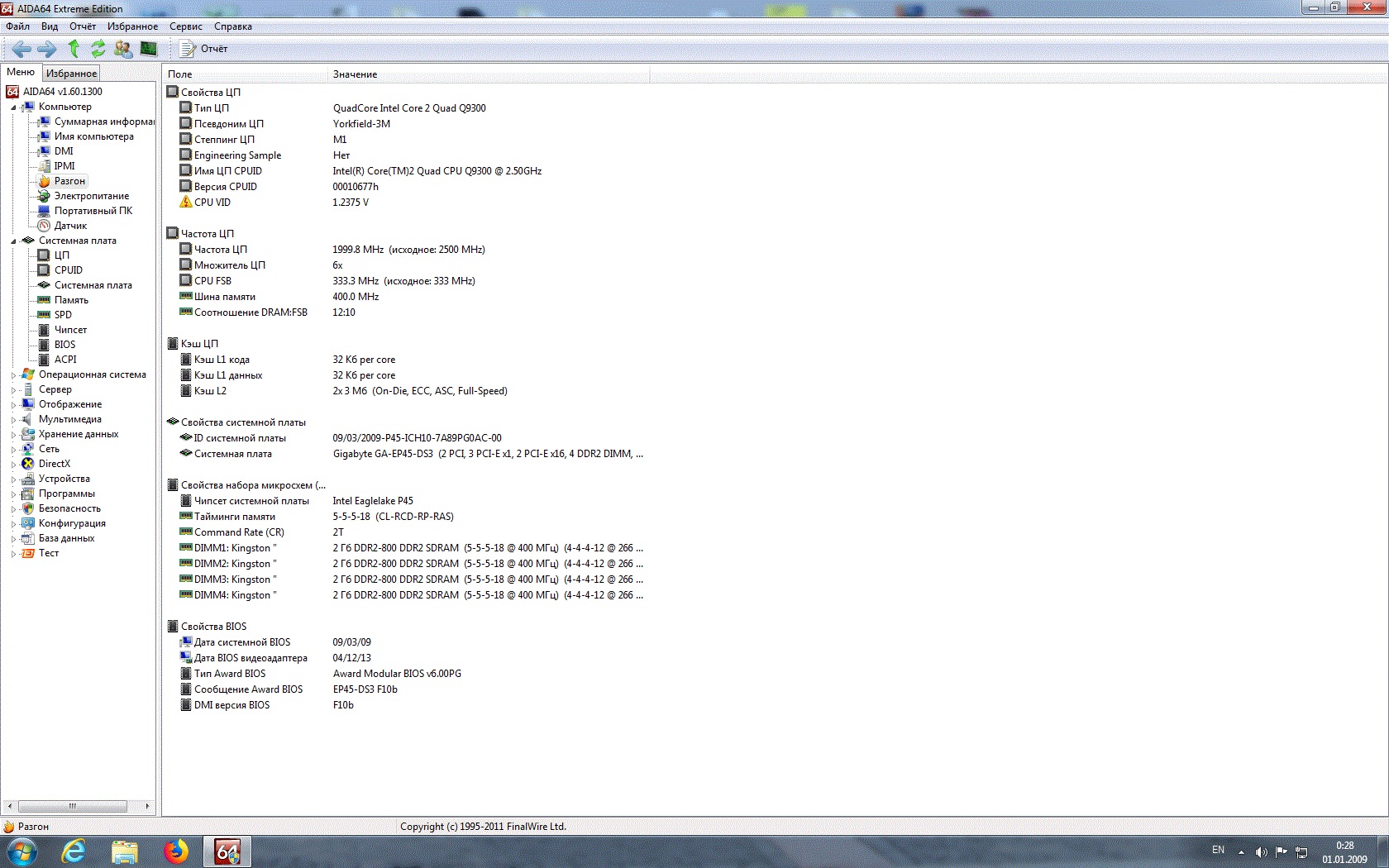Click the SPD memory icon in tree
This screenshot has height=868, width=1389.
(x=45, y=315)
